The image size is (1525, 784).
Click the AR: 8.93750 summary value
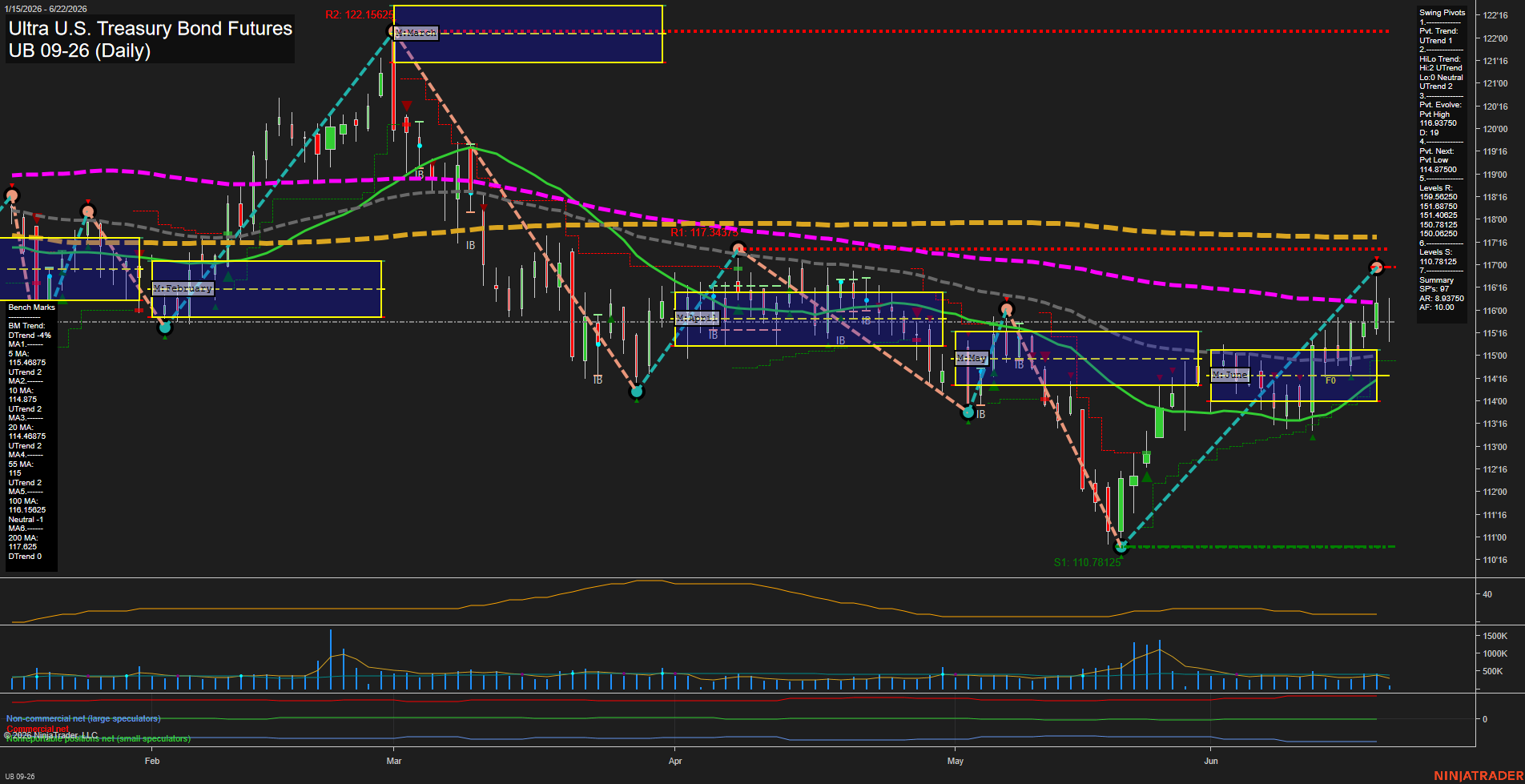click(x=1441, y=299)
